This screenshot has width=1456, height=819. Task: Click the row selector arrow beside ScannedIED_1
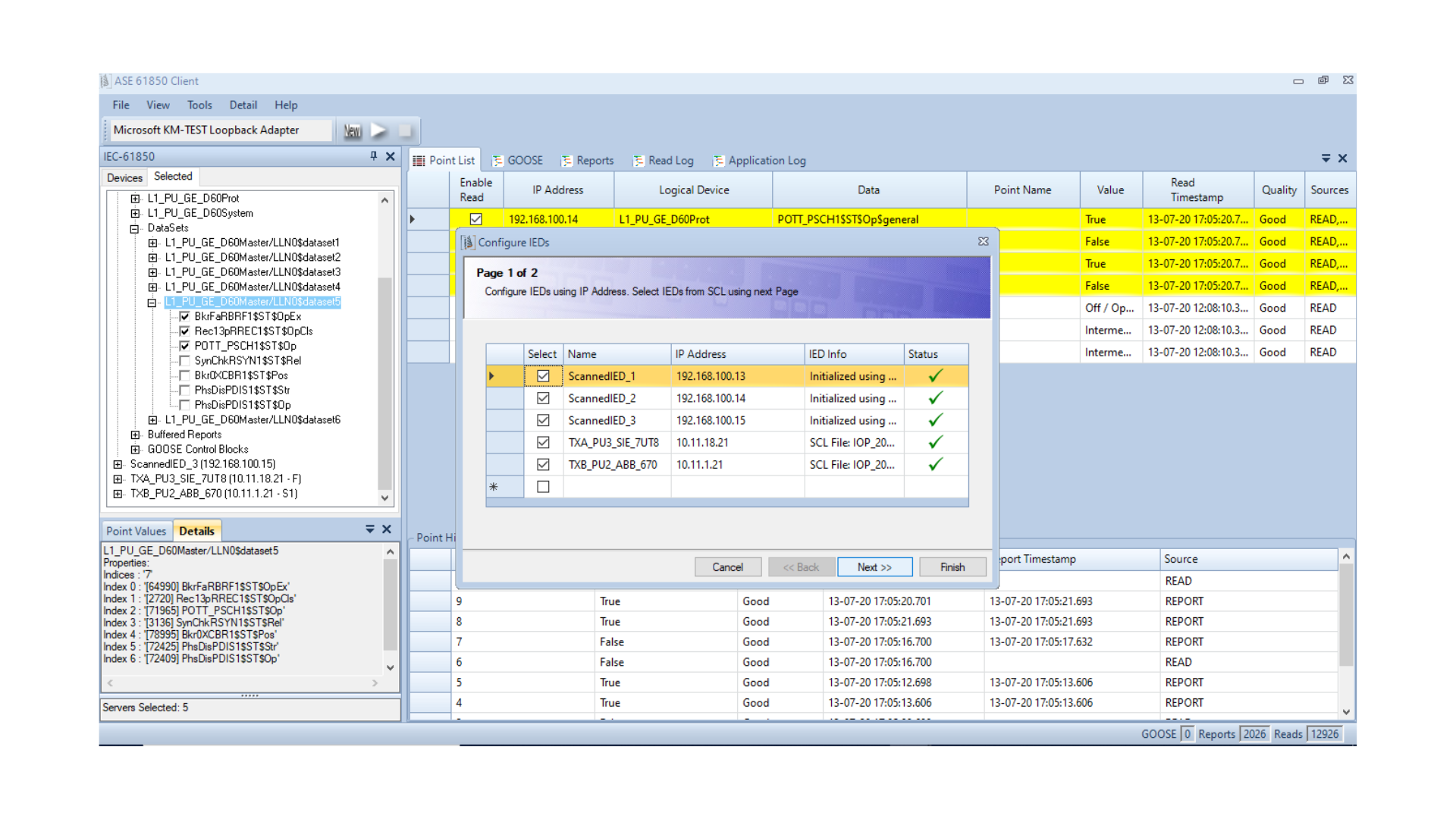tap(492, 376)
